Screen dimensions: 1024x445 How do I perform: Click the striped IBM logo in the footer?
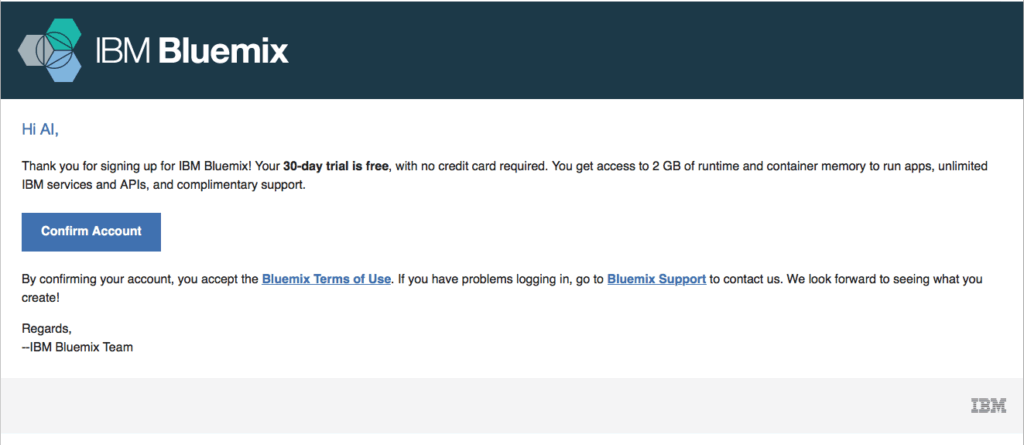coord(988,406)
